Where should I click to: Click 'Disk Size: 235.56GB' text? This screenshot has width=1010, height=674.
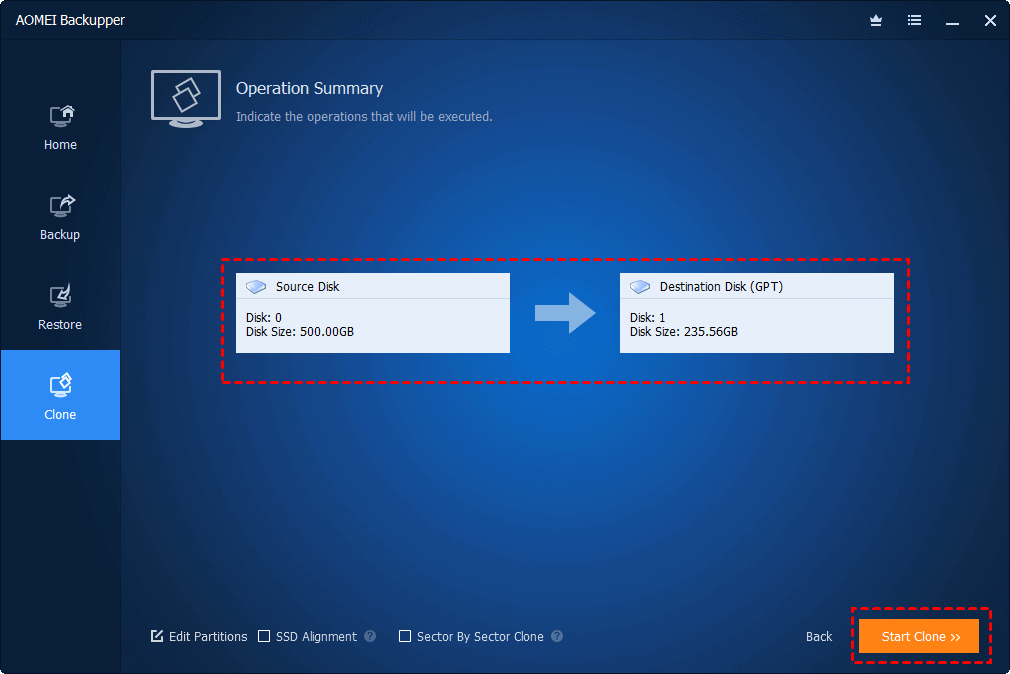[x=683, y=332]
